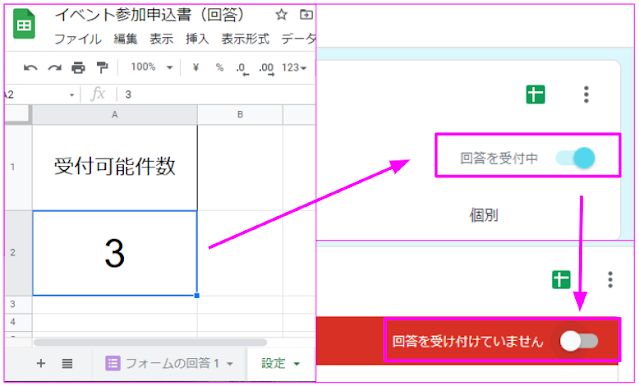Open three-dot menu in upper form panel
The height and width of the screenshot is (386, 639).
coord(586,95)
